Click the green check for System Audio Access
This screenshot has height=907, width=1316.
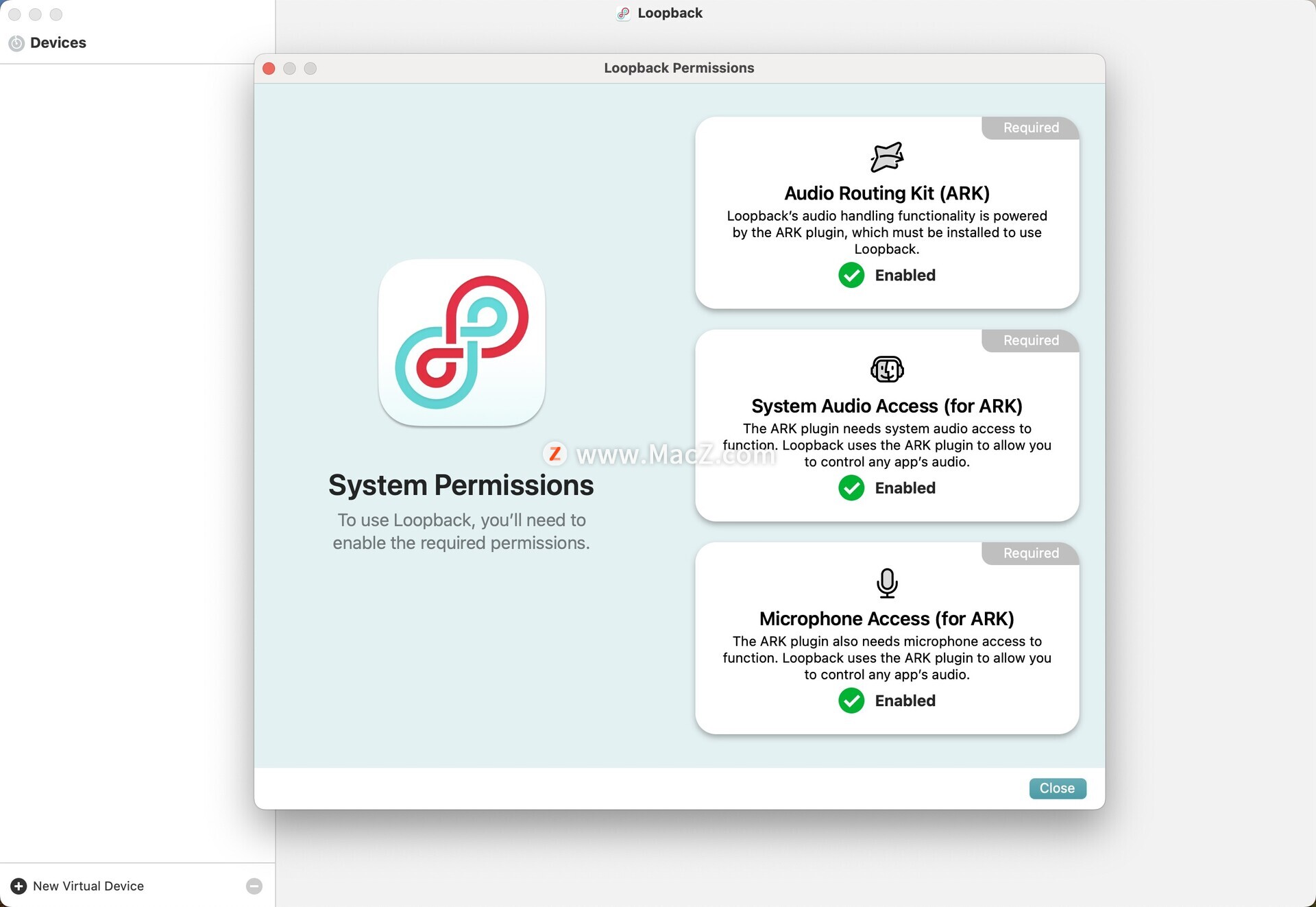pyautogui.click(x=851, y=488)
